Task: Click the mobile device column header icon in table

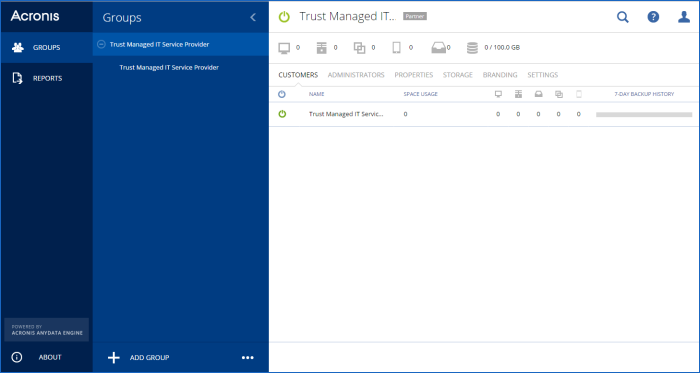Action: tap(579, 94)
